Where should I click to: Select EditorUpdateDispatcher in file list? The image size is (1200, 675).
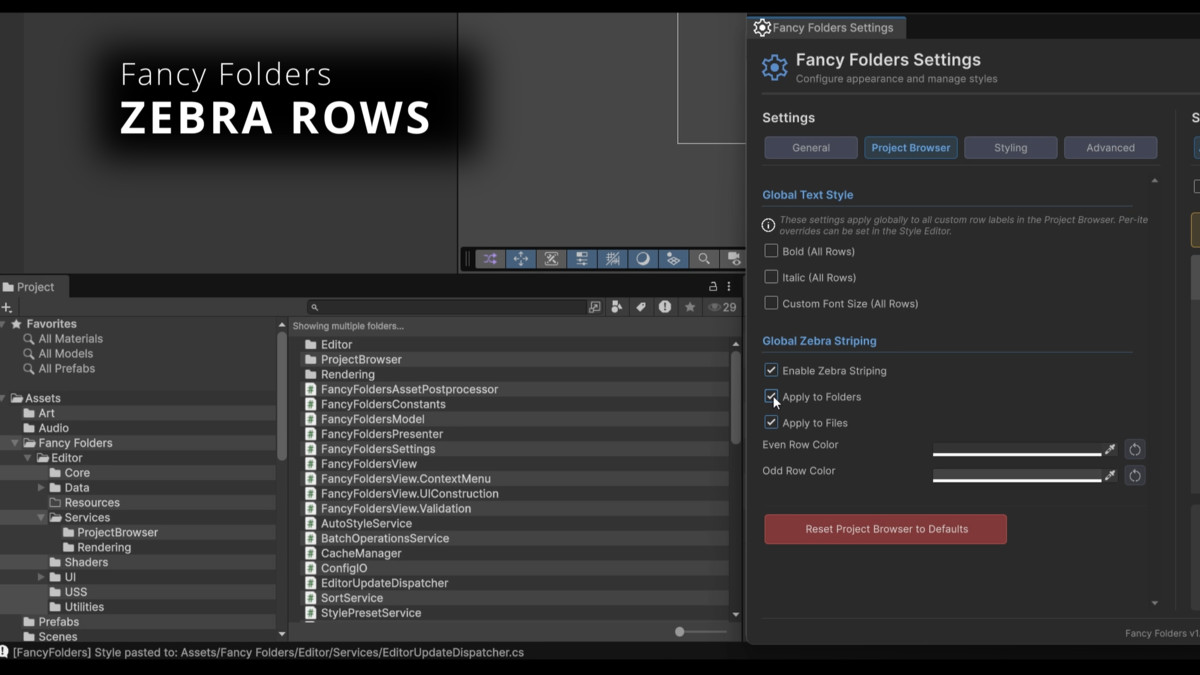(x=384, y=583)
